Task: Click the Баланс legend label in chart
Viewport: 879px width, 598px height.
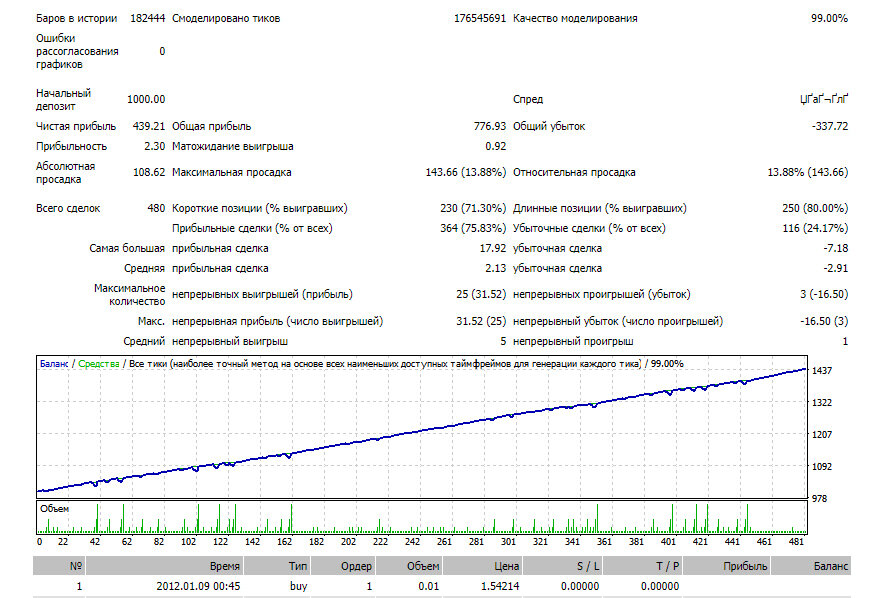Action: tap(54, 364)
